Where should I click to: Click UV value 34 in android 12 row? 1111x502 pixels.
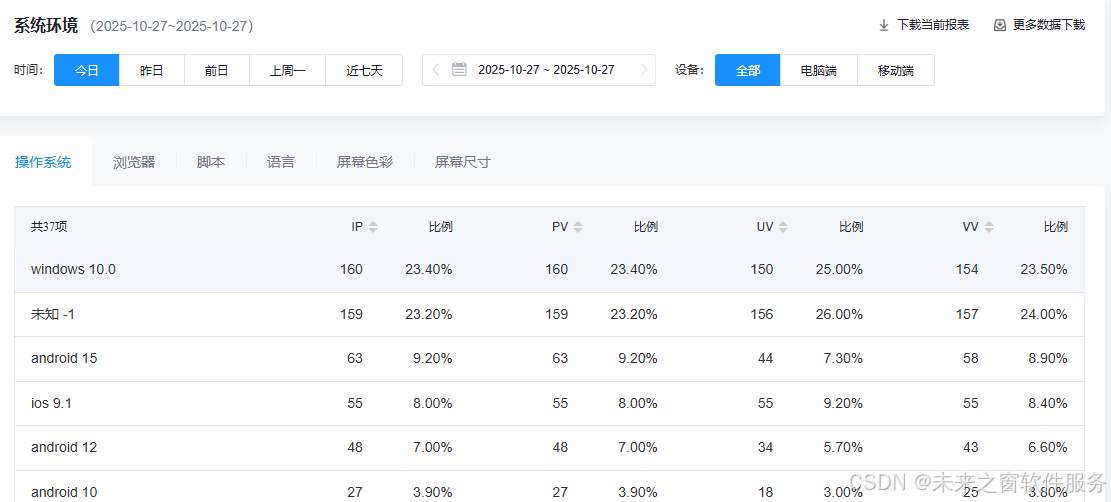coord(765,448)
